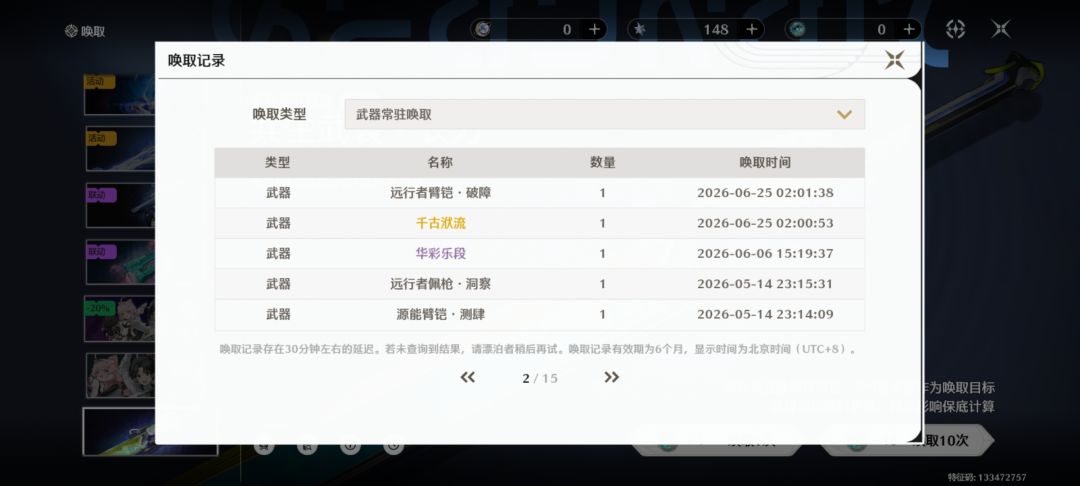
Task: Click timestamp 2026-05-14 23:14:09
Action: pos(765,314)
